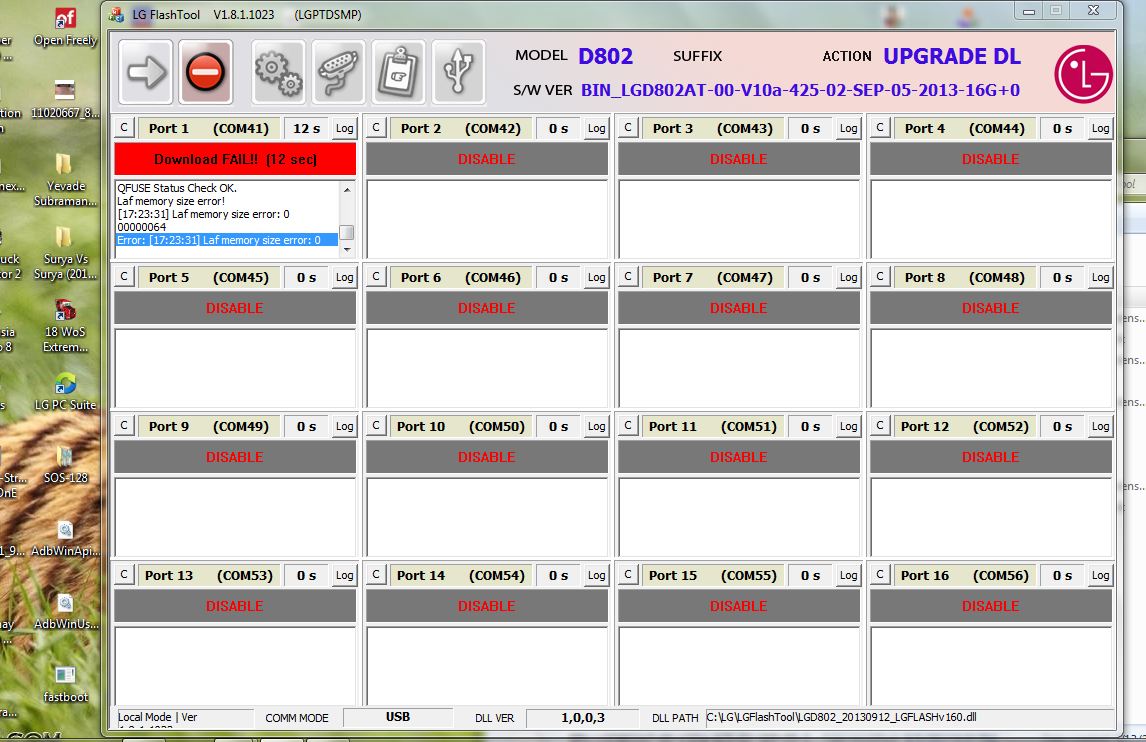Viewport: 1146px width, 742px height.
Task: Open serial port connector settings icon
Action: [x=338, y=72]
